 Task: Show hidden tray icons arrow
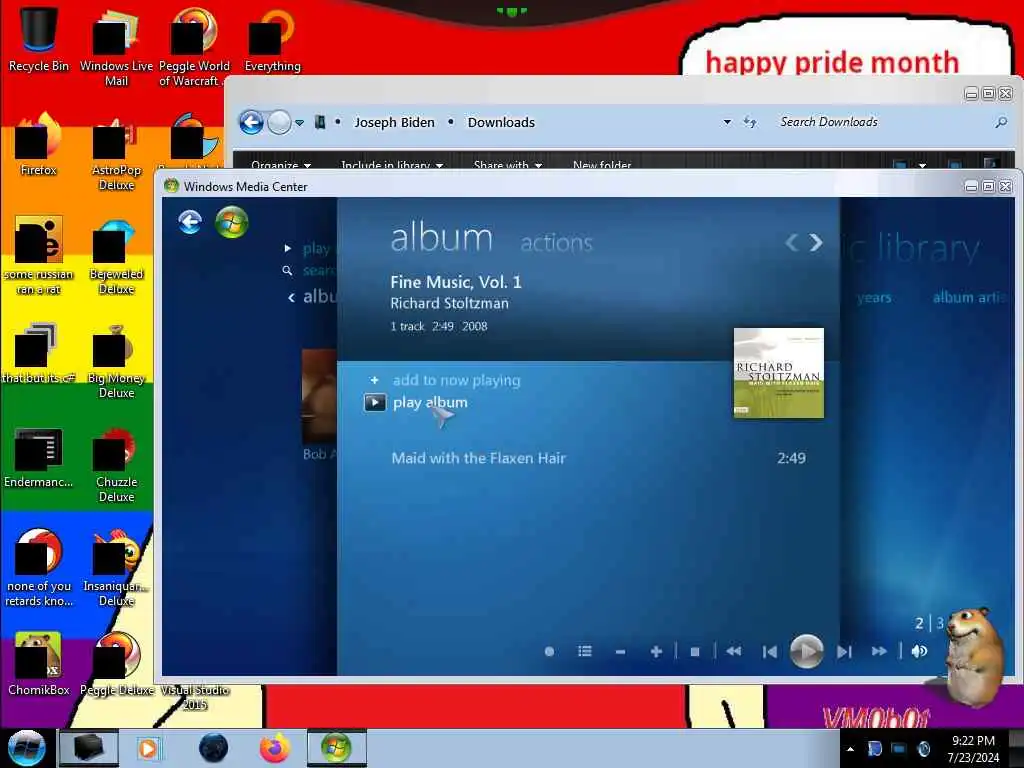[x=850, y=749]
